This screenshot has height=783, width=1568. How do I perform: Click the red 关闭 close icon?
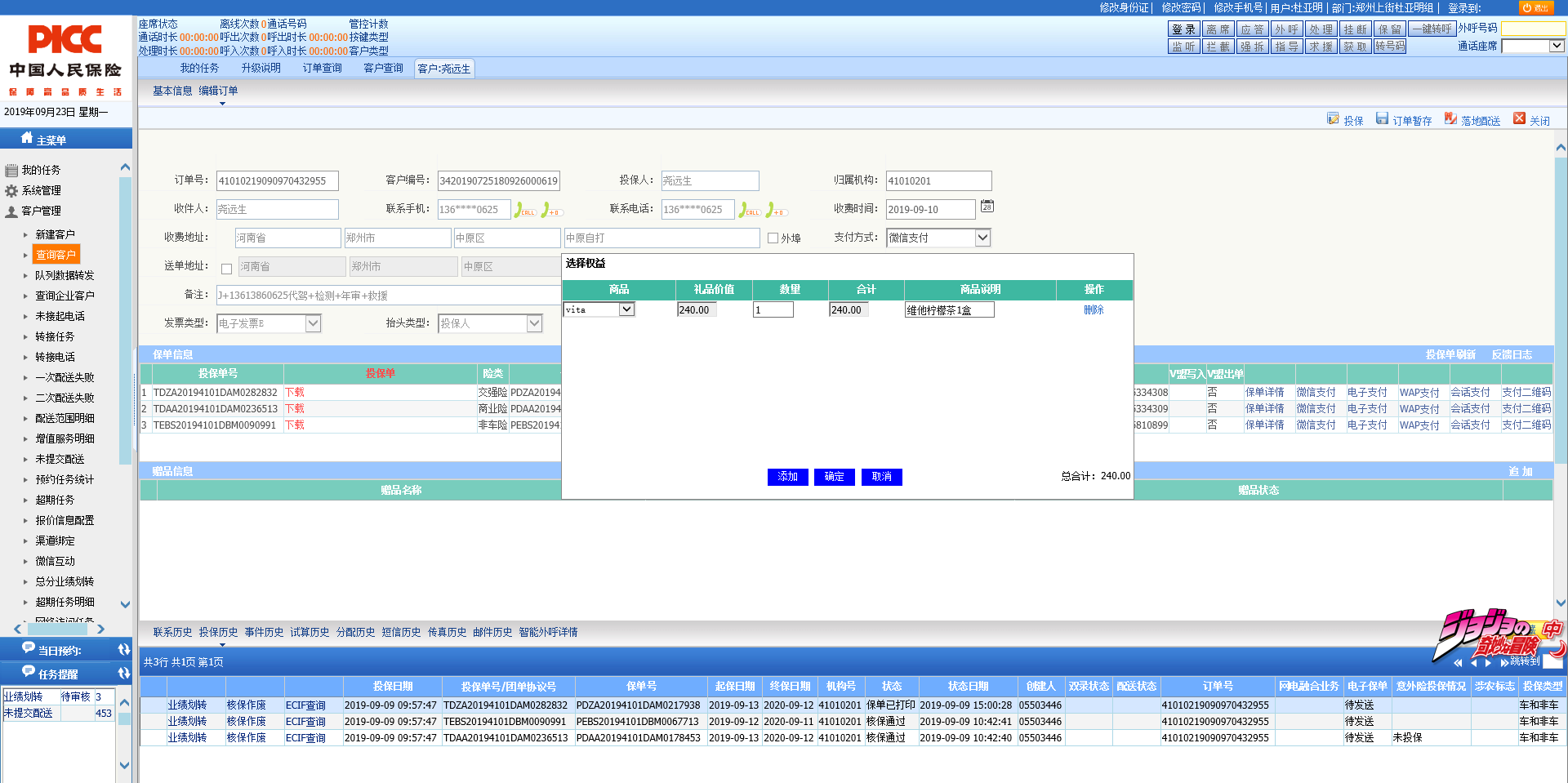pos(1519,119)
